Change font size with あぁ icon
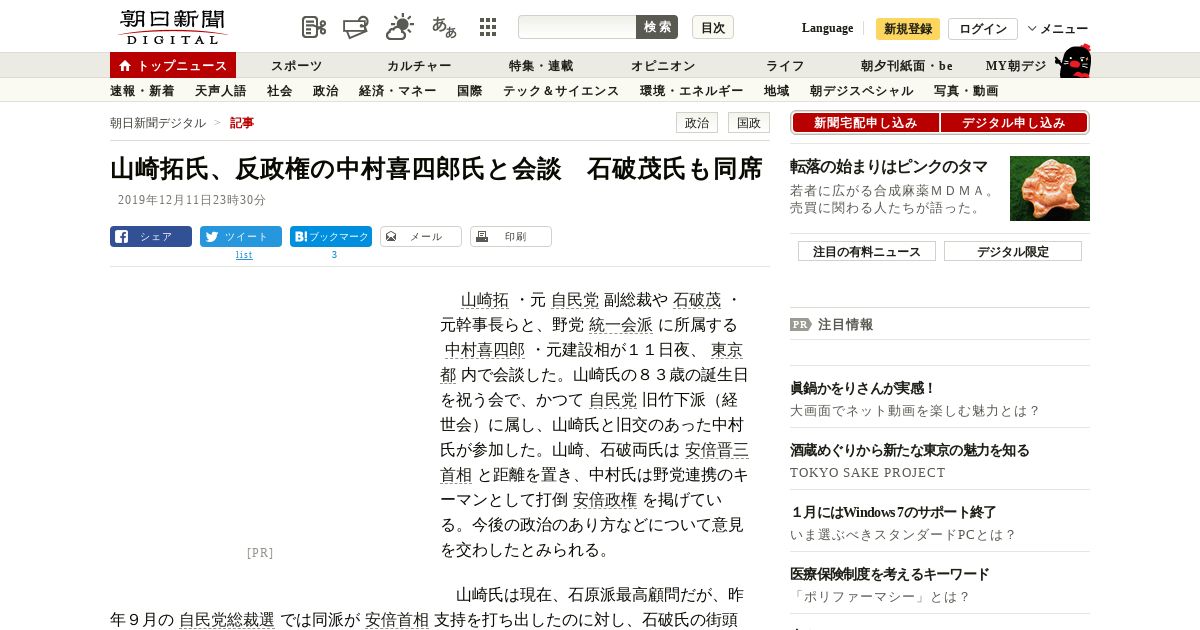 (x=444, y=27)
